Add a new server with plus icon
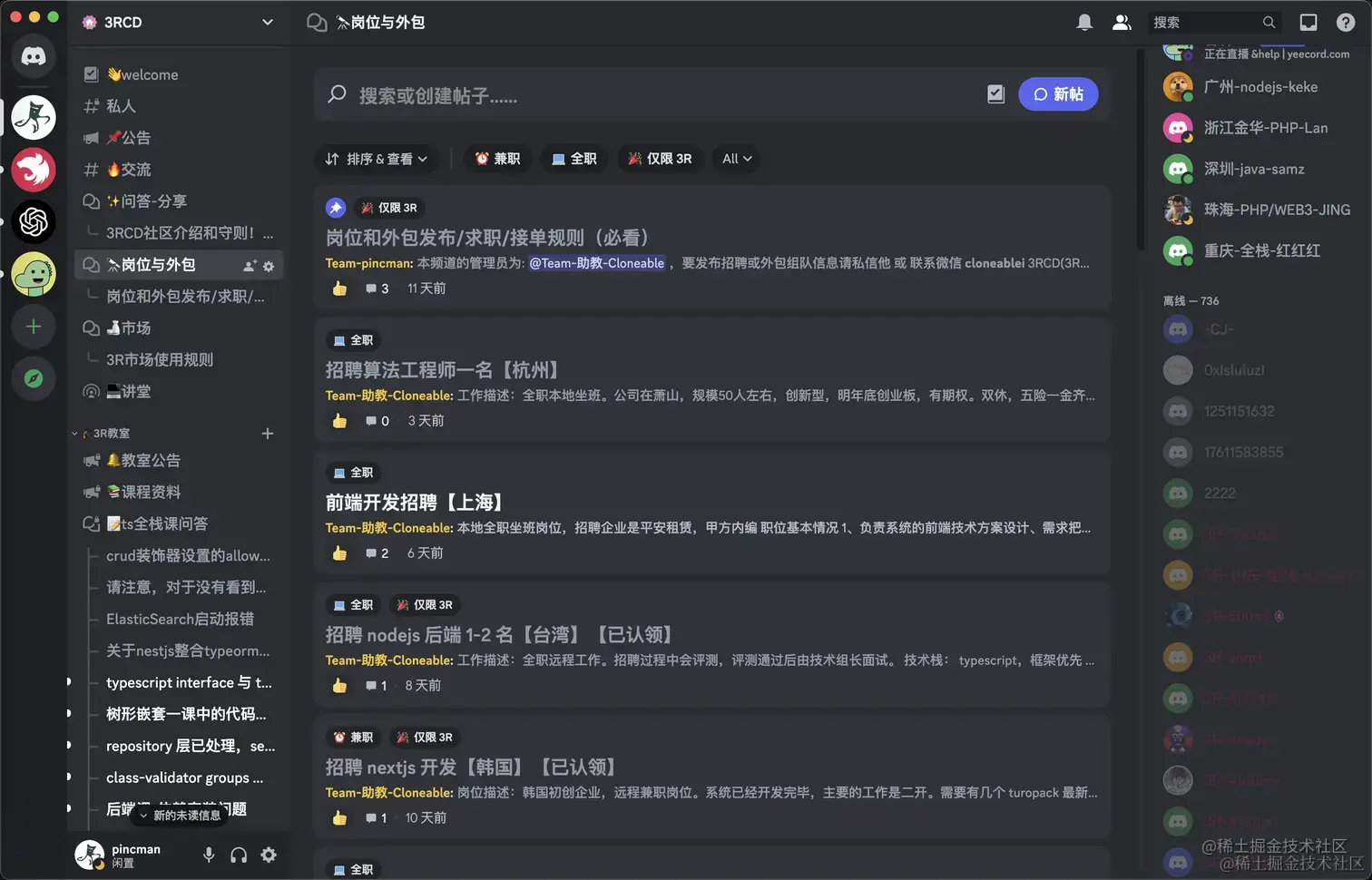This screenshot has width=1372, height=880. coord(34,327)
